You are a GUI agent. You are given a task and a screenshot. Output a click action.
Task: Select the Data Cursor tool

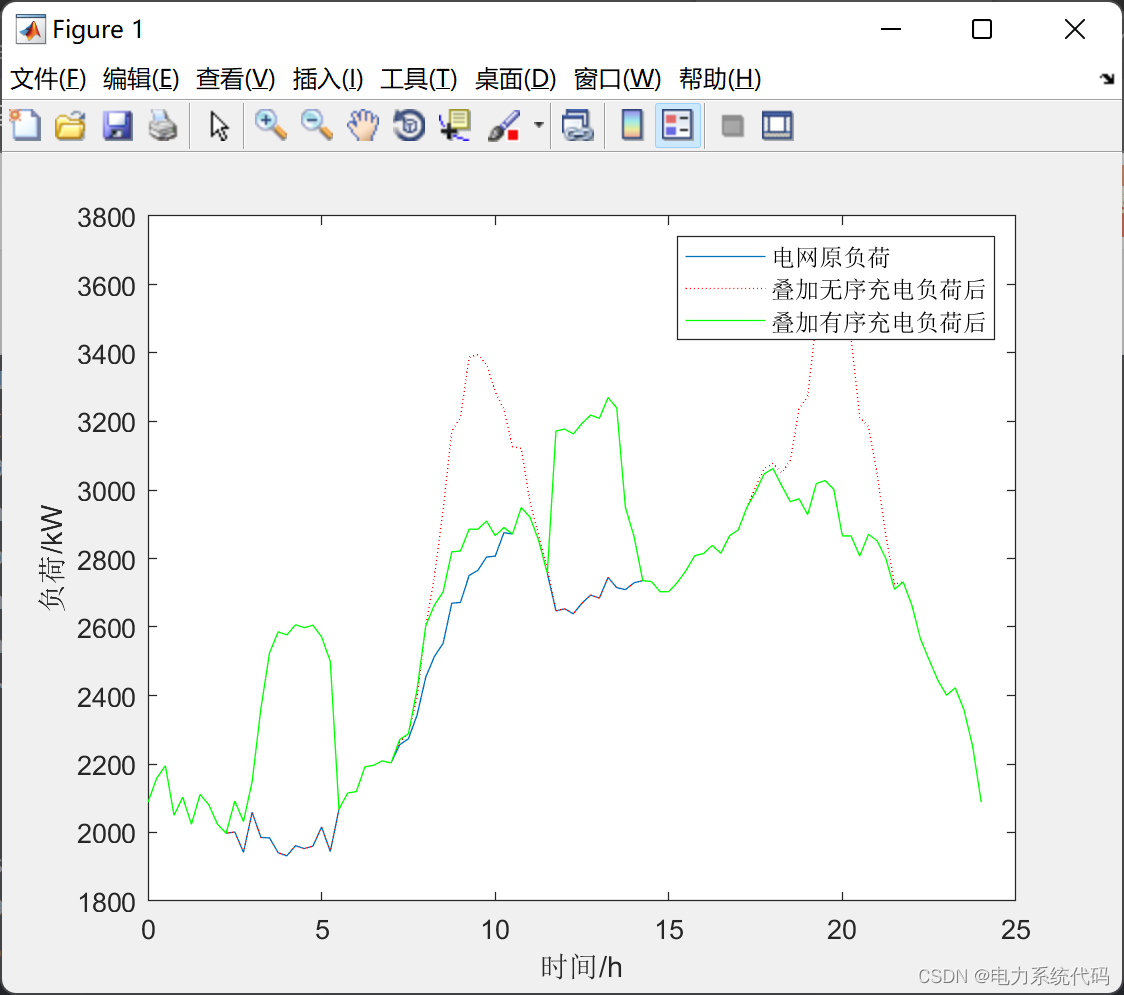454,125
